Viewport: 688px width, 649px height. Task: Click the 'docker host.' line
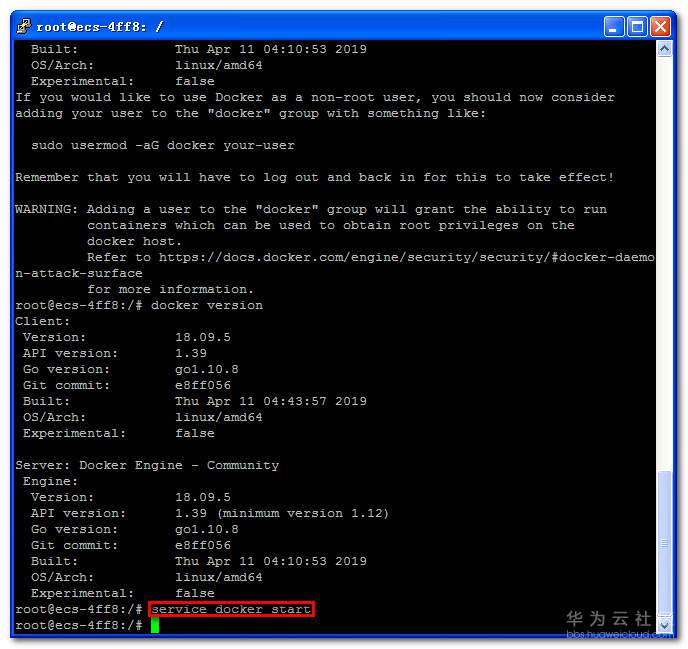click(x=134, y=241)
